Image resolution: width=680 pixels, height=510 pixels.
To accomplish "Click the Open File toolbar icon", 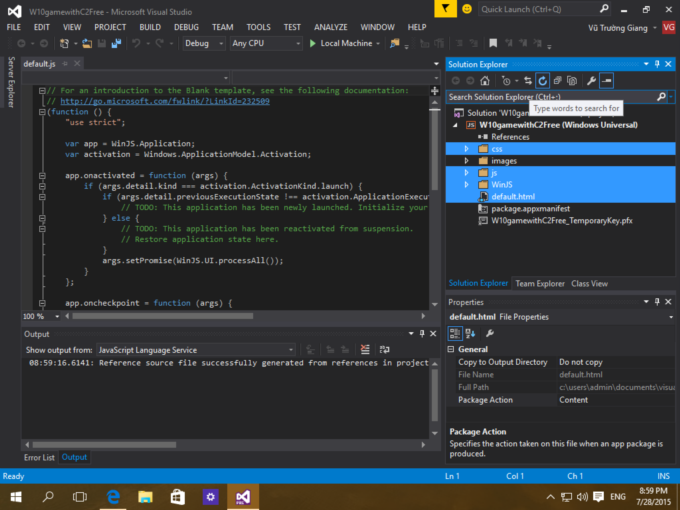I will [x=87, y=43].
